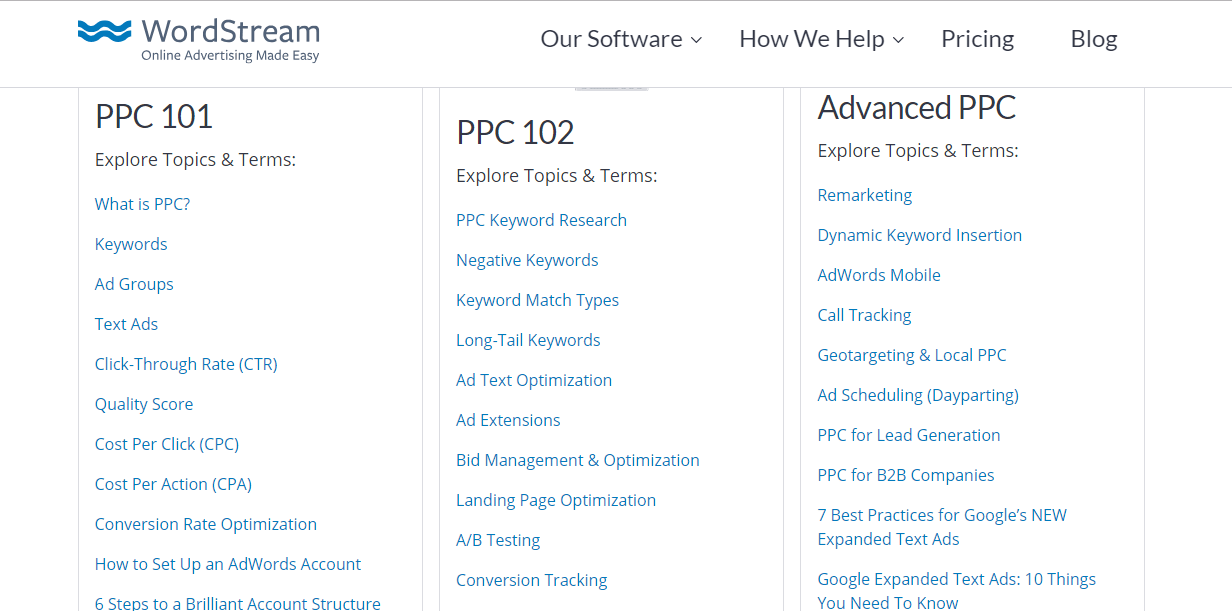Open Dynamic Keyword Insertion
The image size is (1232, 611).
coord(919,234)
